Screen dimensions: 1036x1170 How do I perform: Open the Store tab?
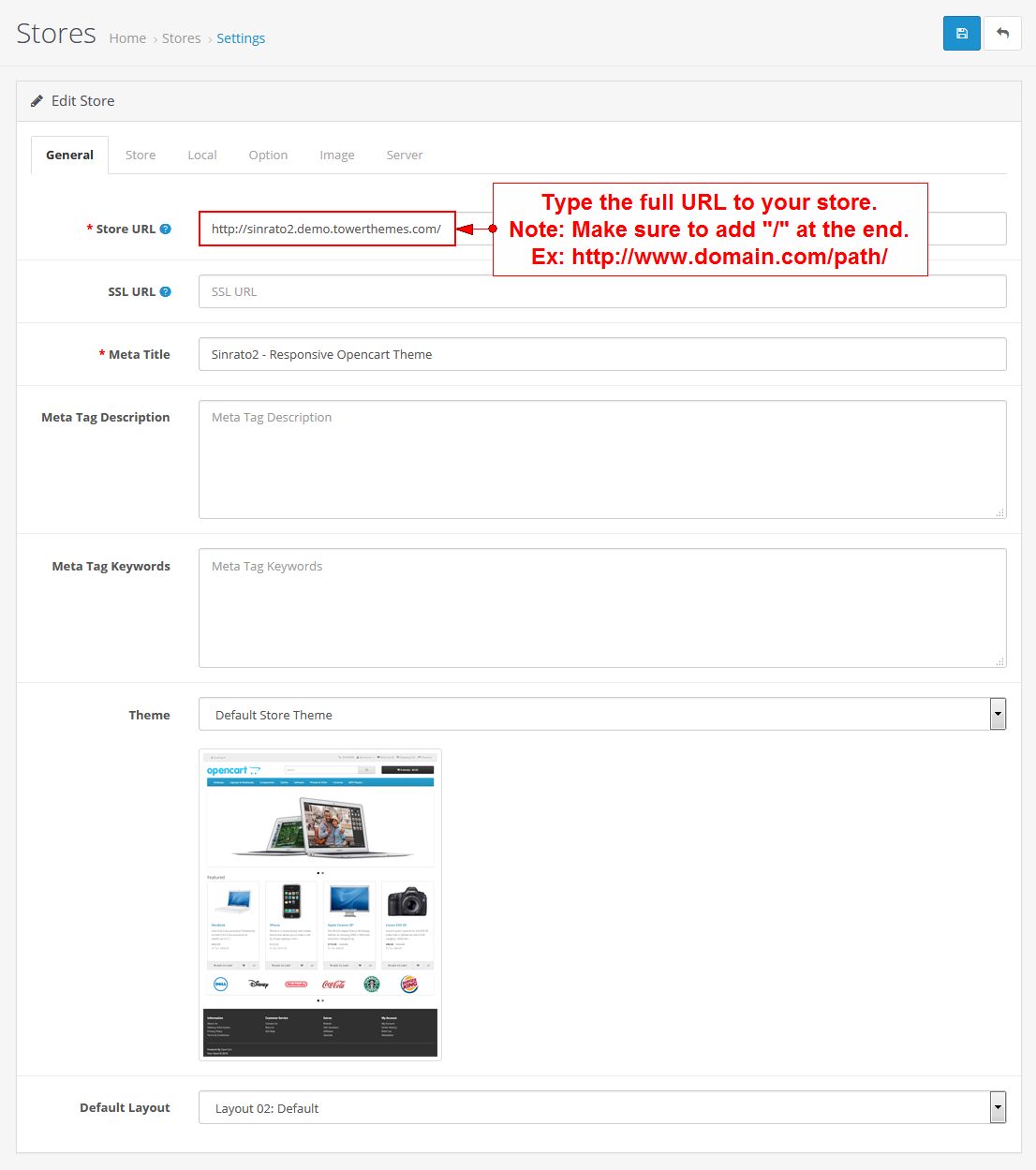click(141, 155)
